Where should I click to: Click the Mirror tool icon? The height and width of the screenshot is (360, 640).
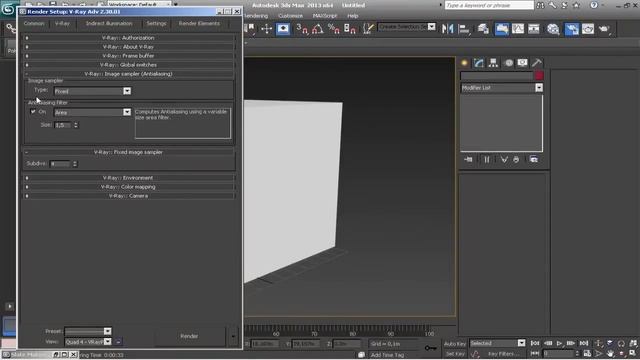447,29
